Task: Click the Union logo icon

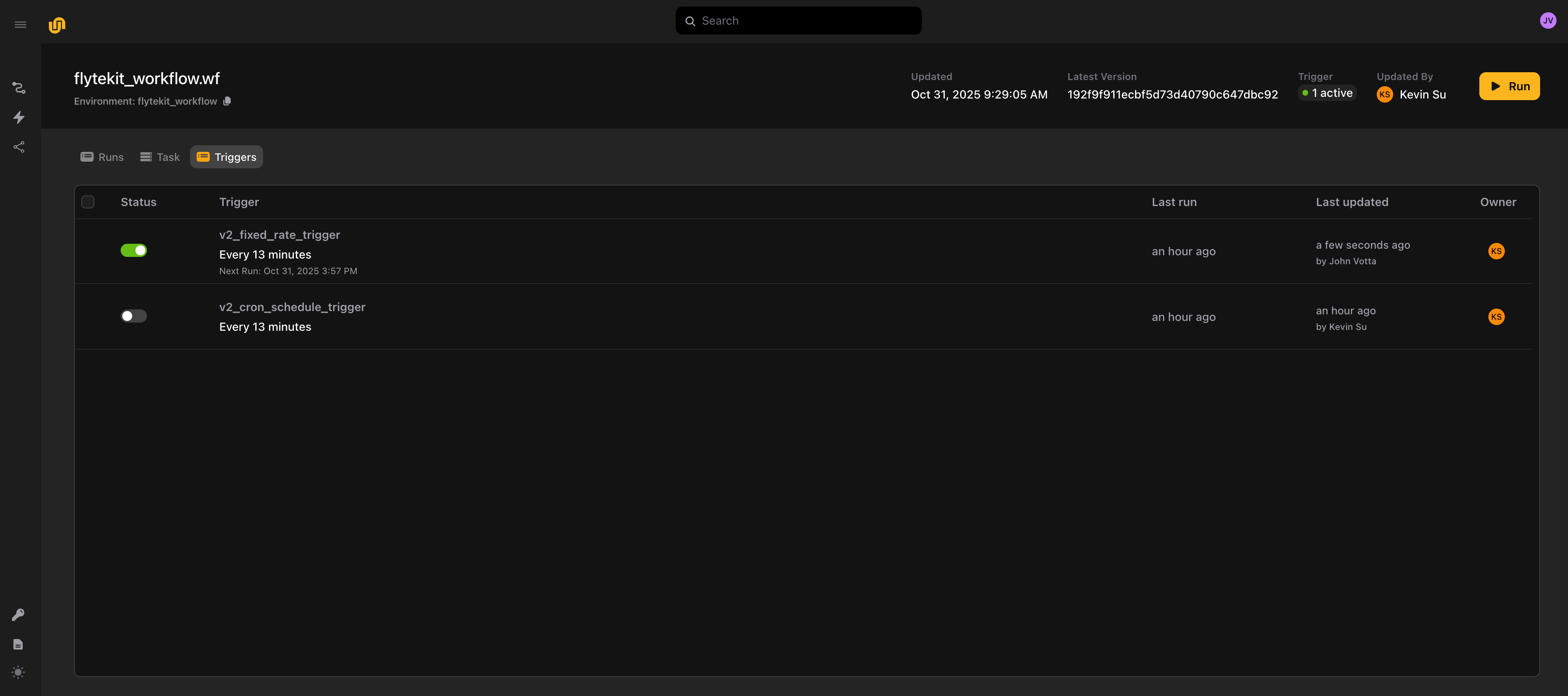Action: (57, 25)
